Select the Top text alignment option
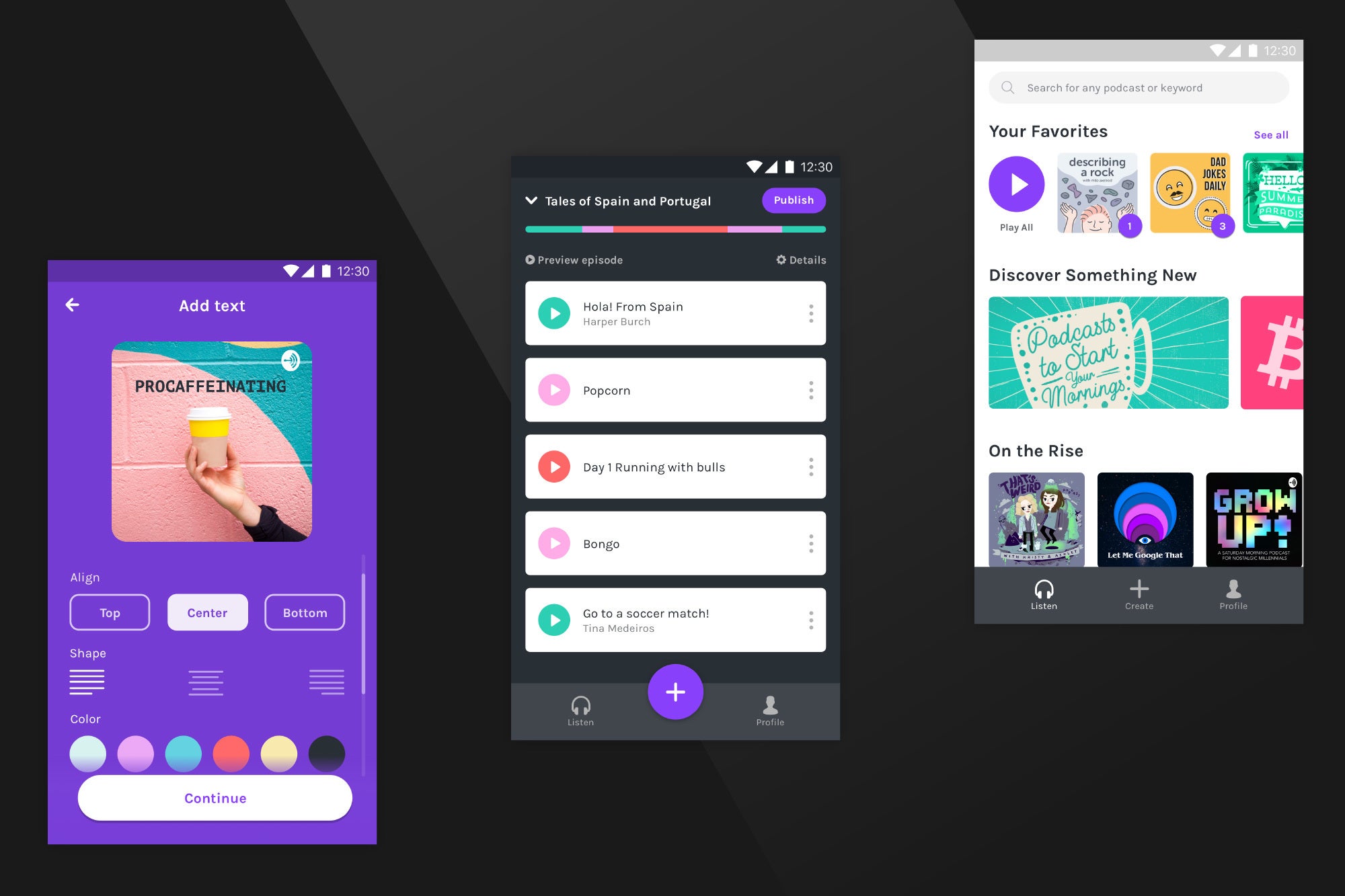This screenshot has width=1345, height=896. (110, 612)
